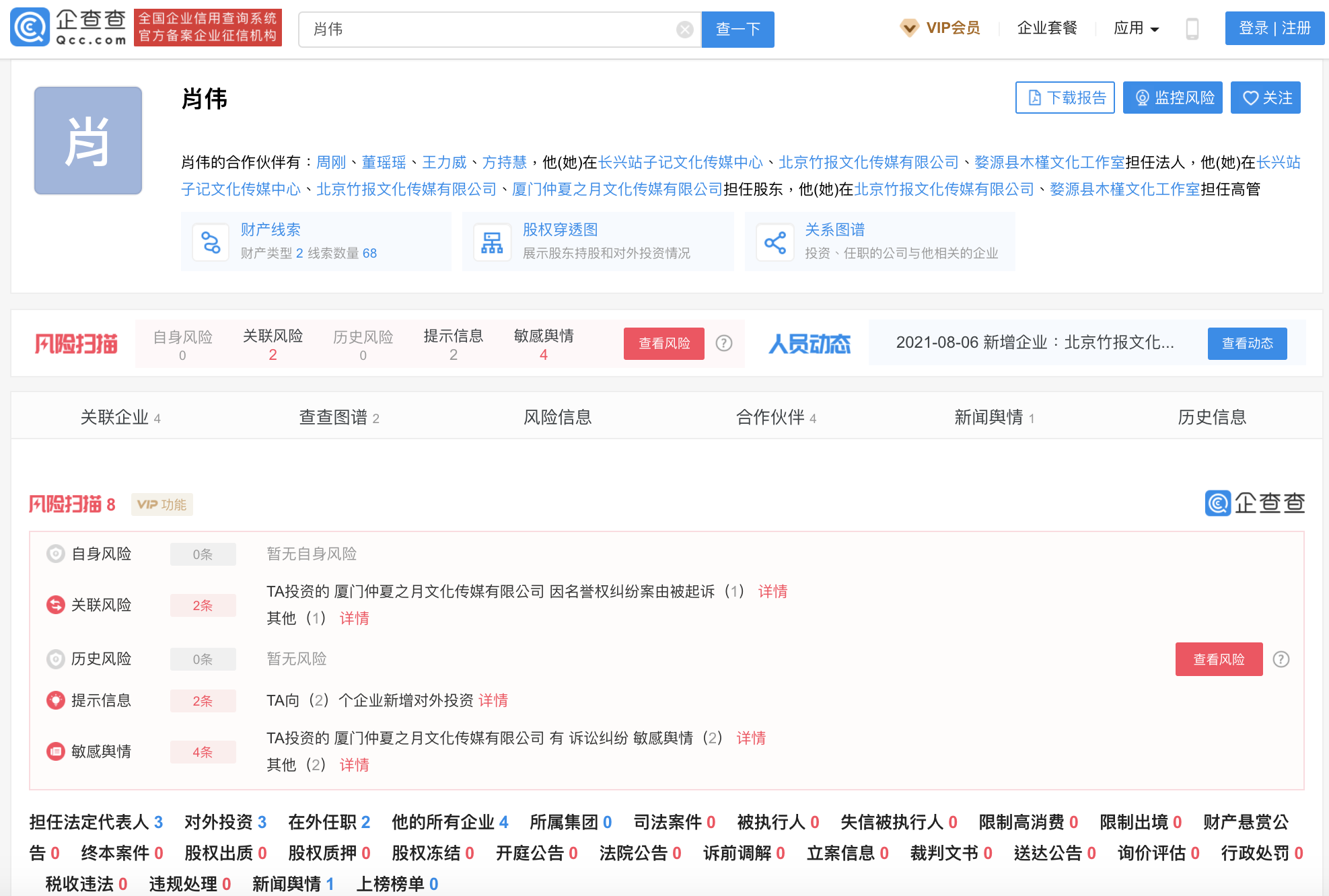Viewport: 1329px width, 896px height.
Task: Open 详情 for 名誉权纠纷案由被起诉
Action: 773,591
